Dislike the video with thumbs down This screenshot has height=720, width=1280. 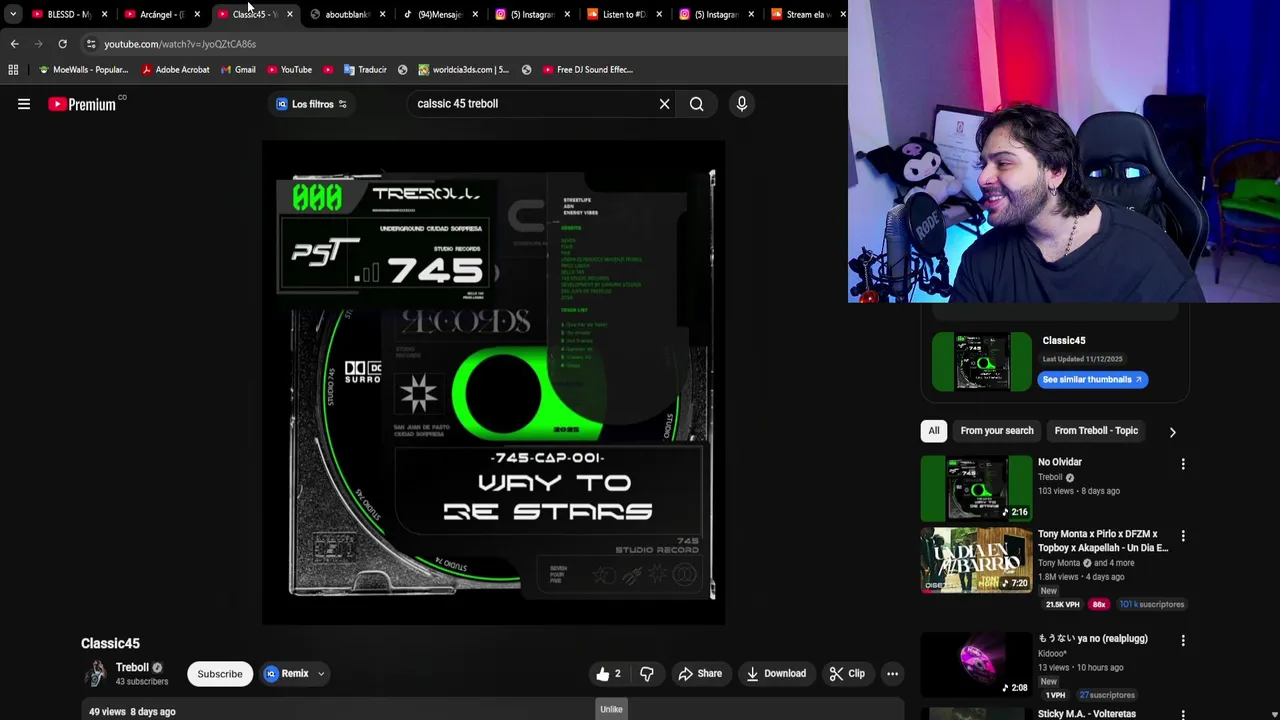(x=646, y=674)
